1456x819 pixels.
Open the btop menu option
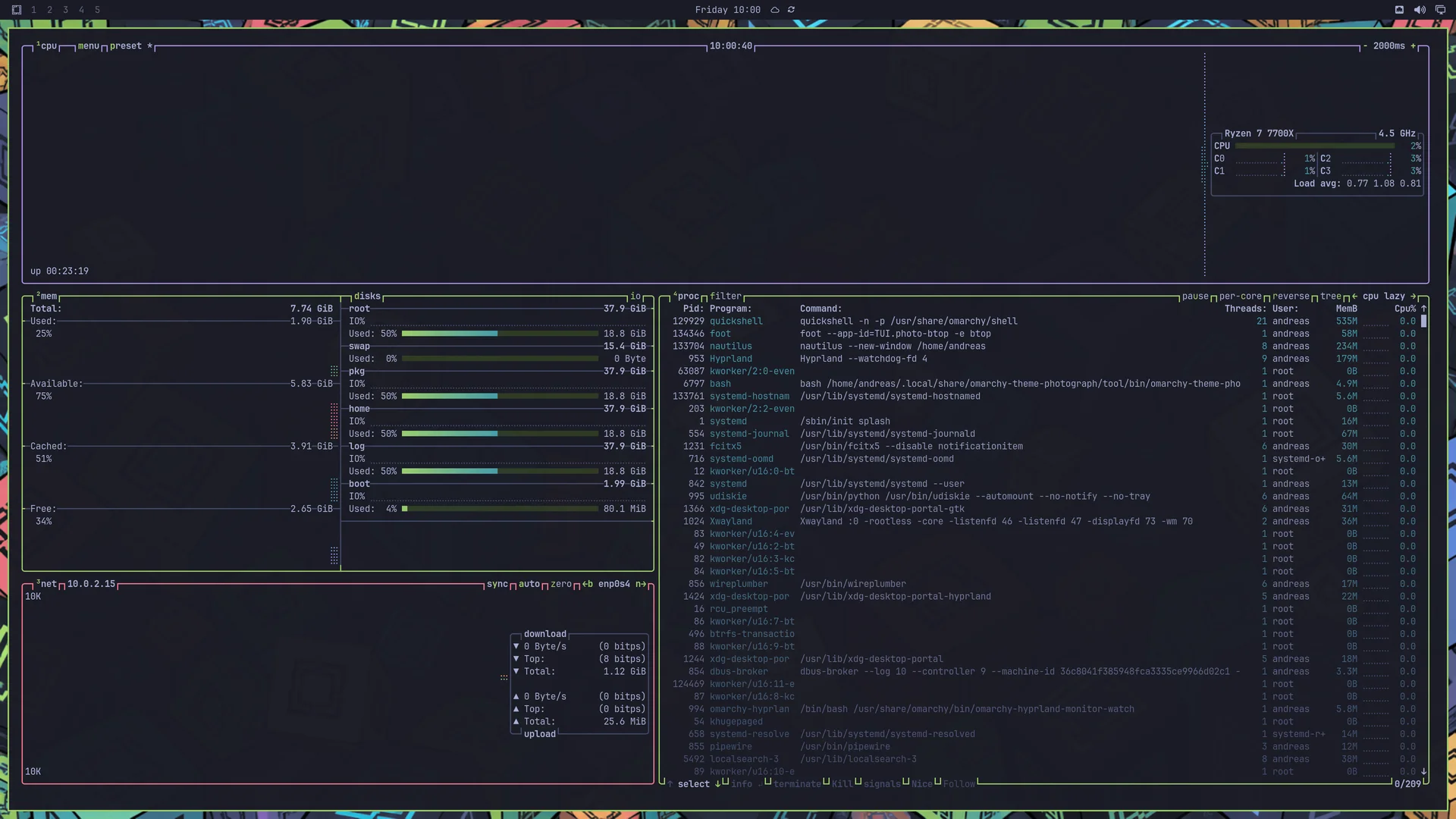click(89, 46)
